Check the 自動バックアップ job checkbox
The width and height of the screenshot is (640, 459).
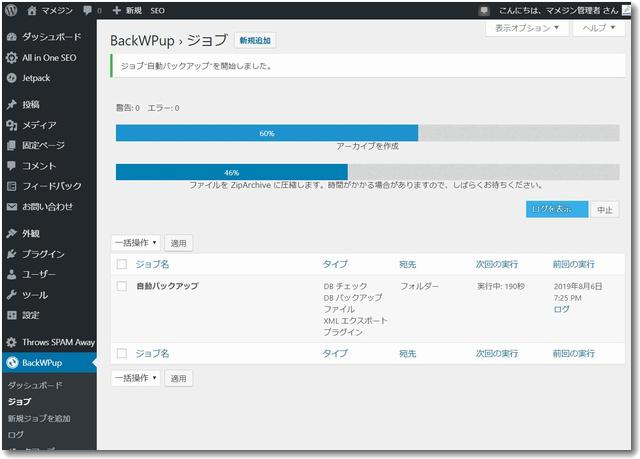point(122,286)
